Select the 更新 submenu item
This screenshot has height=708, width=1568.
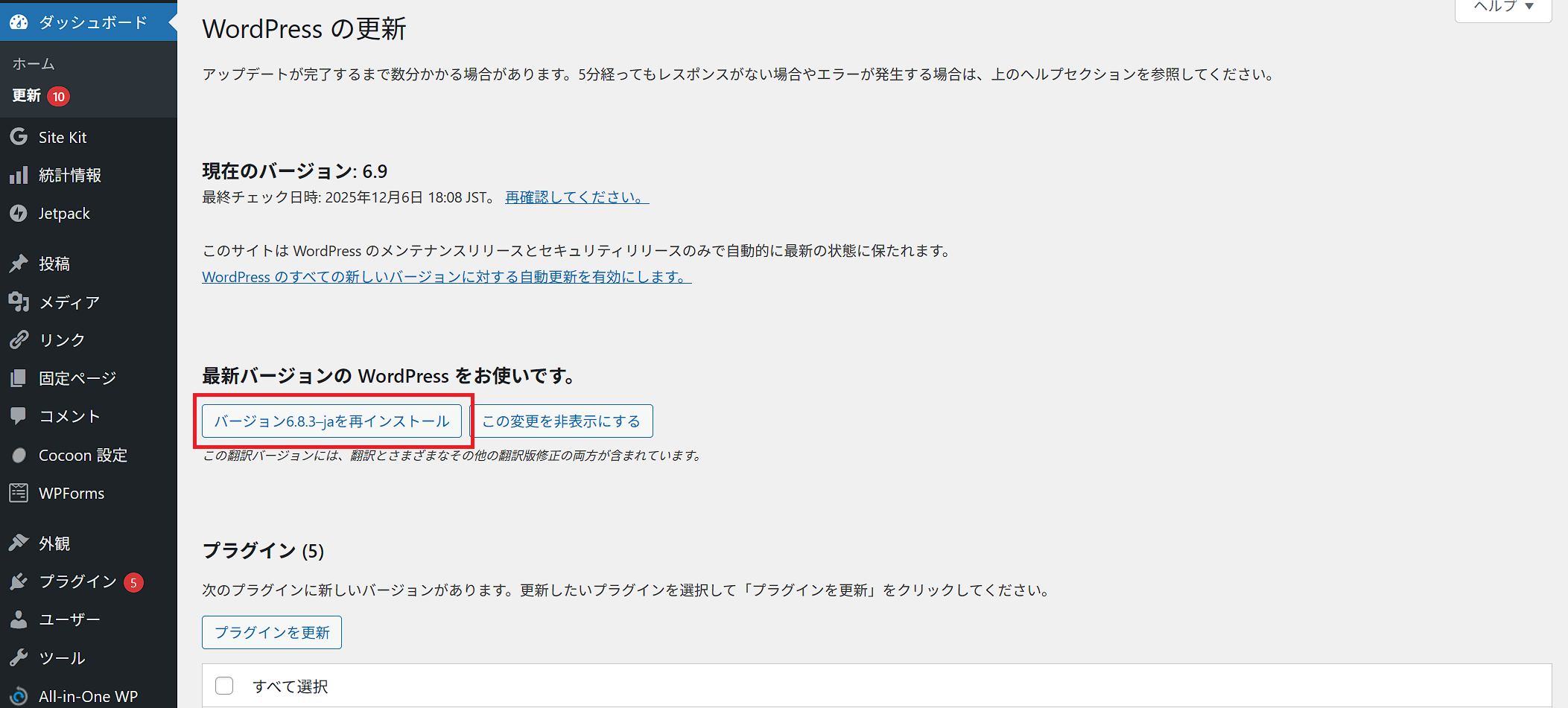[27, 96]
